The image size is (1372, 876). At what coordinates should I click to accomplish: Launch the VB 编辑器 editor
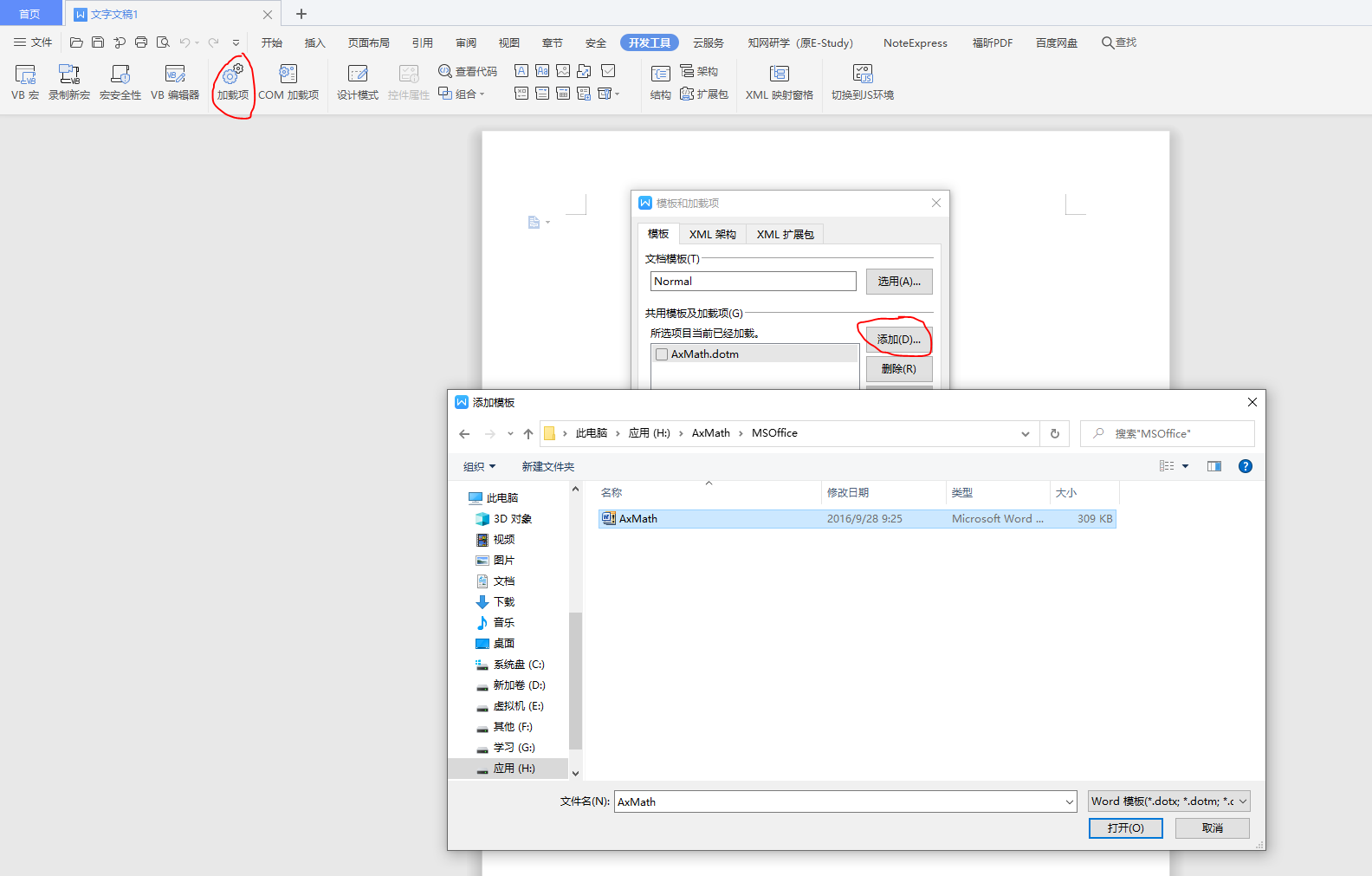pyautogui.click(x=175, y=82)
